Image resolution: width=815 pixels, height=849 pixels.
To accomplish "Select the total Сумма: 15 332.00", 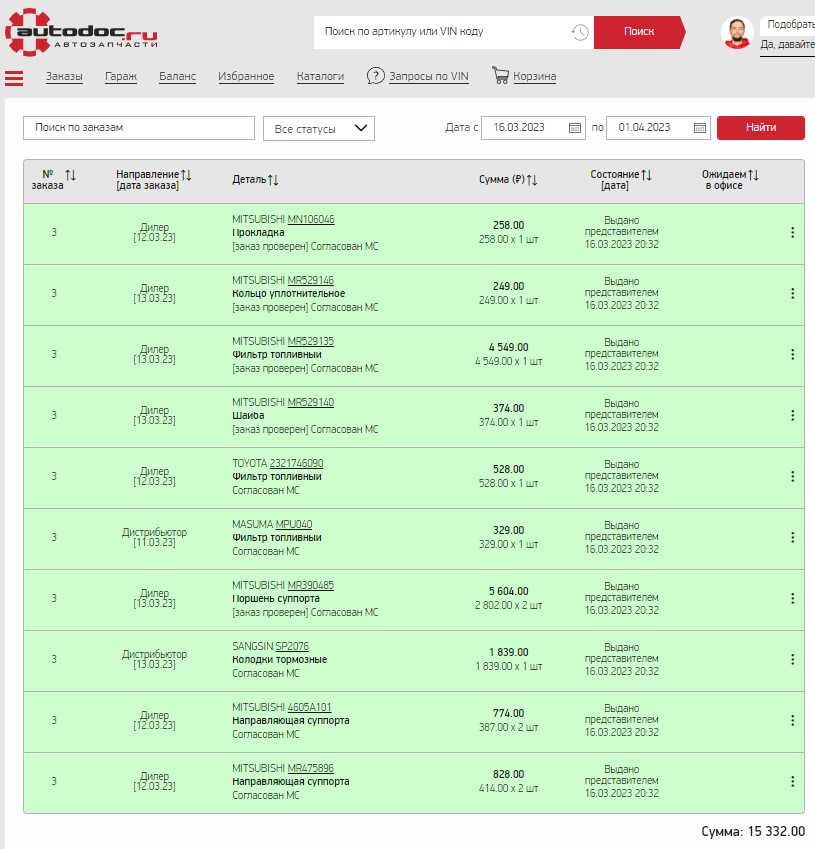I will (x=753, y=831).
